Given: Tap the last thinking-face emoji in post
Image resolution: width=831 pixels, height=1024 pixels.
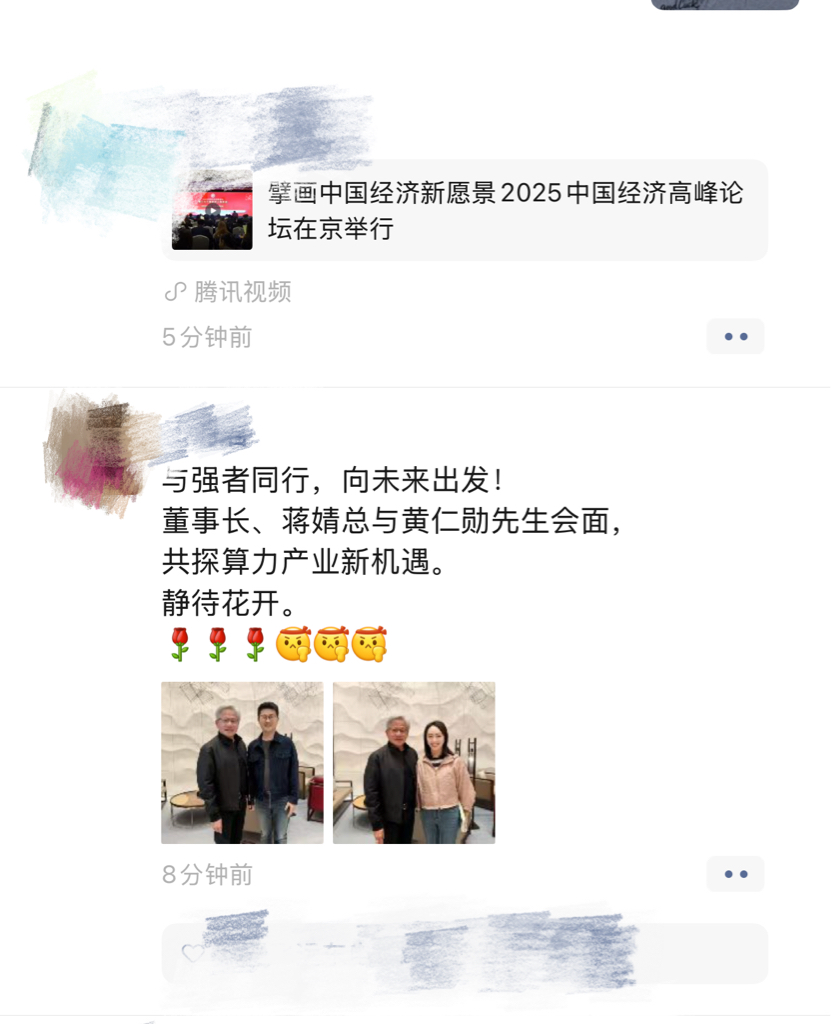Looking at the screenshot, I should click(x=369, y=645).
